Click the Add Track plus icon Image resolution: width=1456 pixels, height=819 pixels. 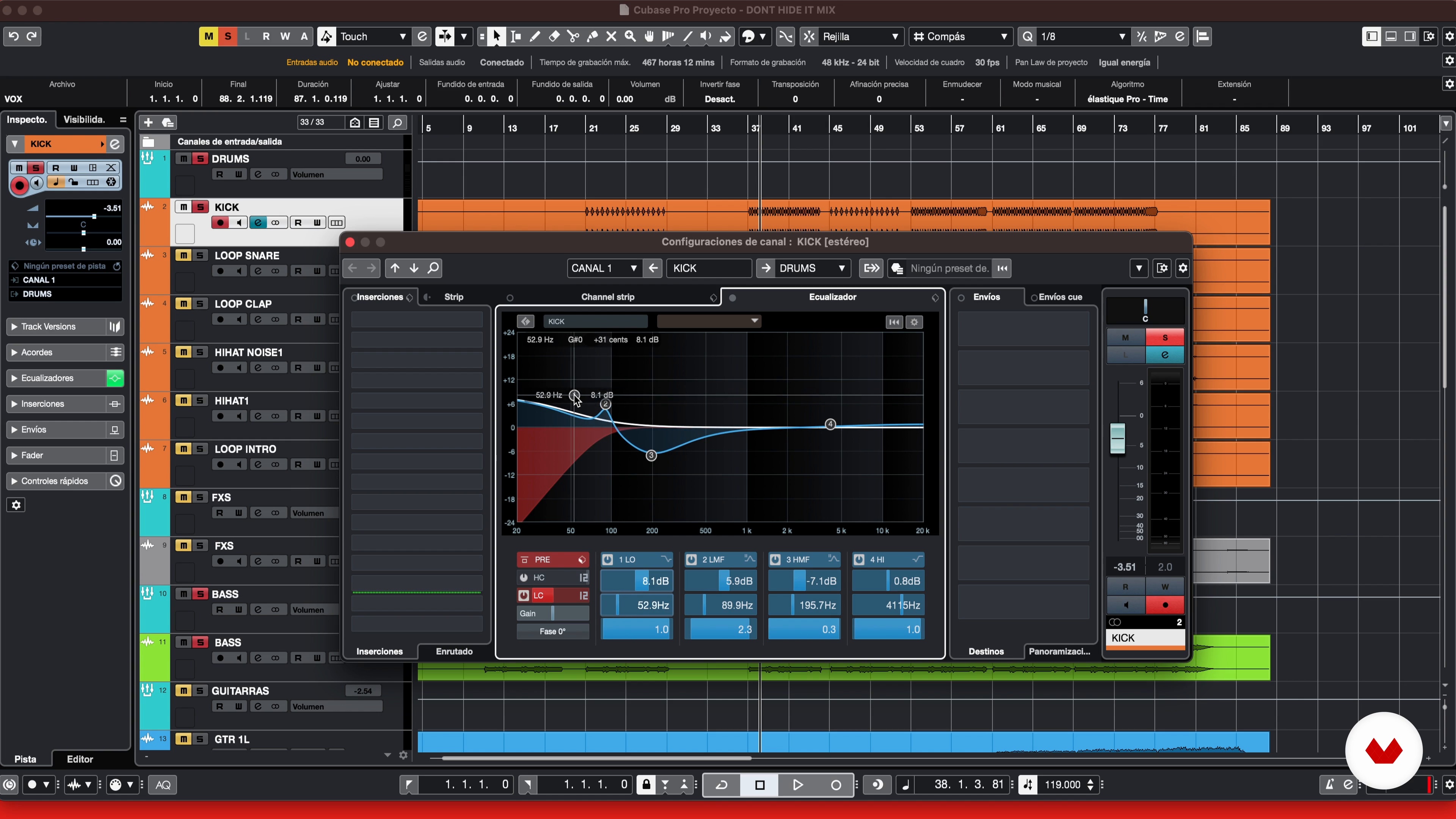click(x=148, y=122)
